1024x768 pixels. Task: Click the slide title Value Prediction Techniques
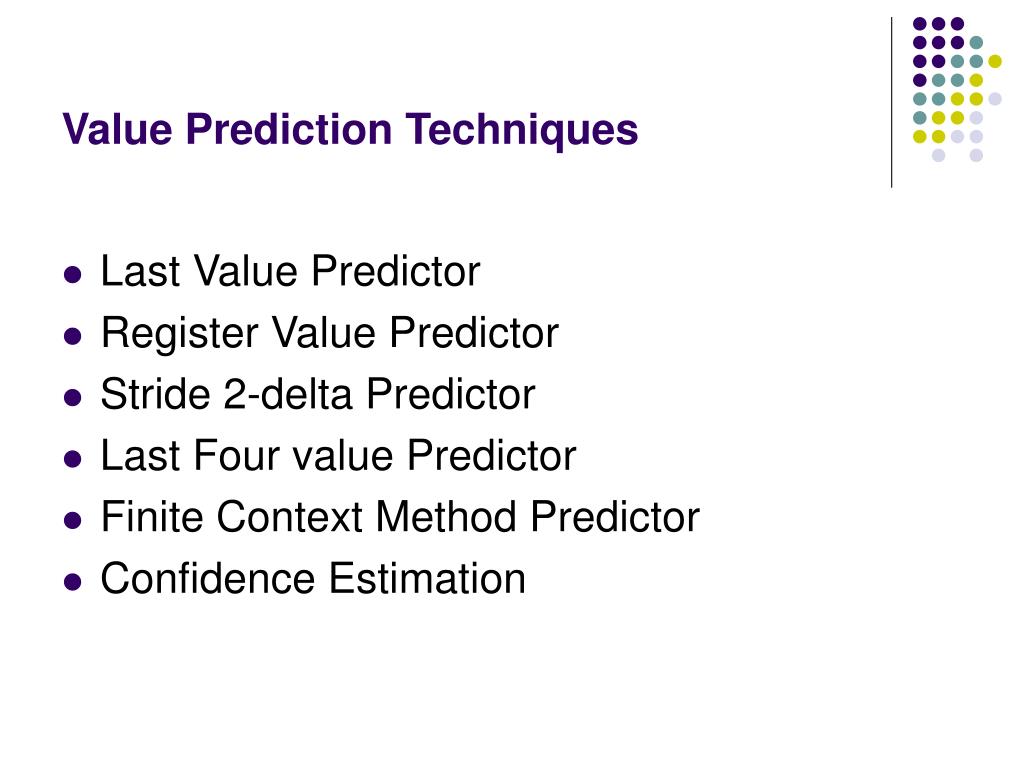pyautogui.click(x=350, y=129)
